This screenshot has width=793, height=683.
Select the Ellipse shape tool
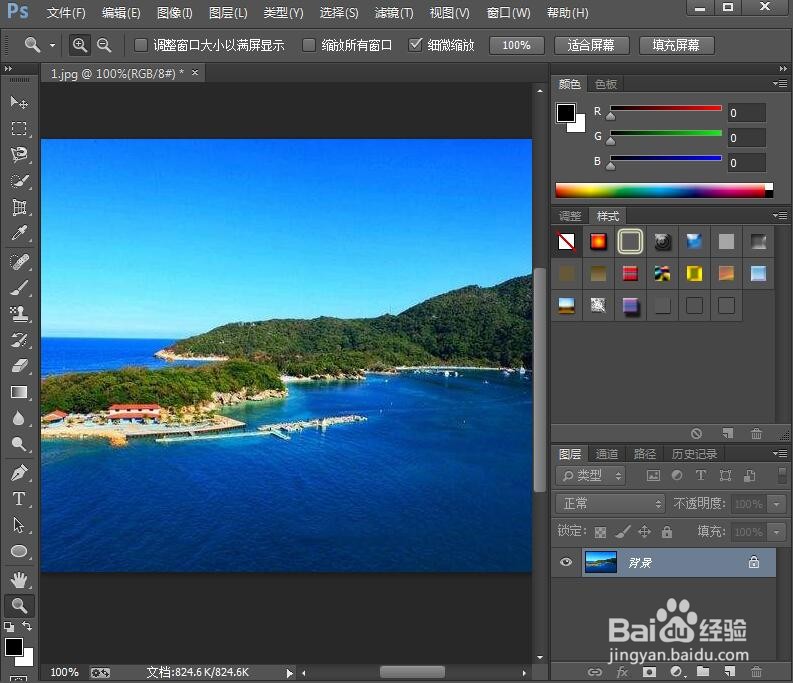point(19,551)
